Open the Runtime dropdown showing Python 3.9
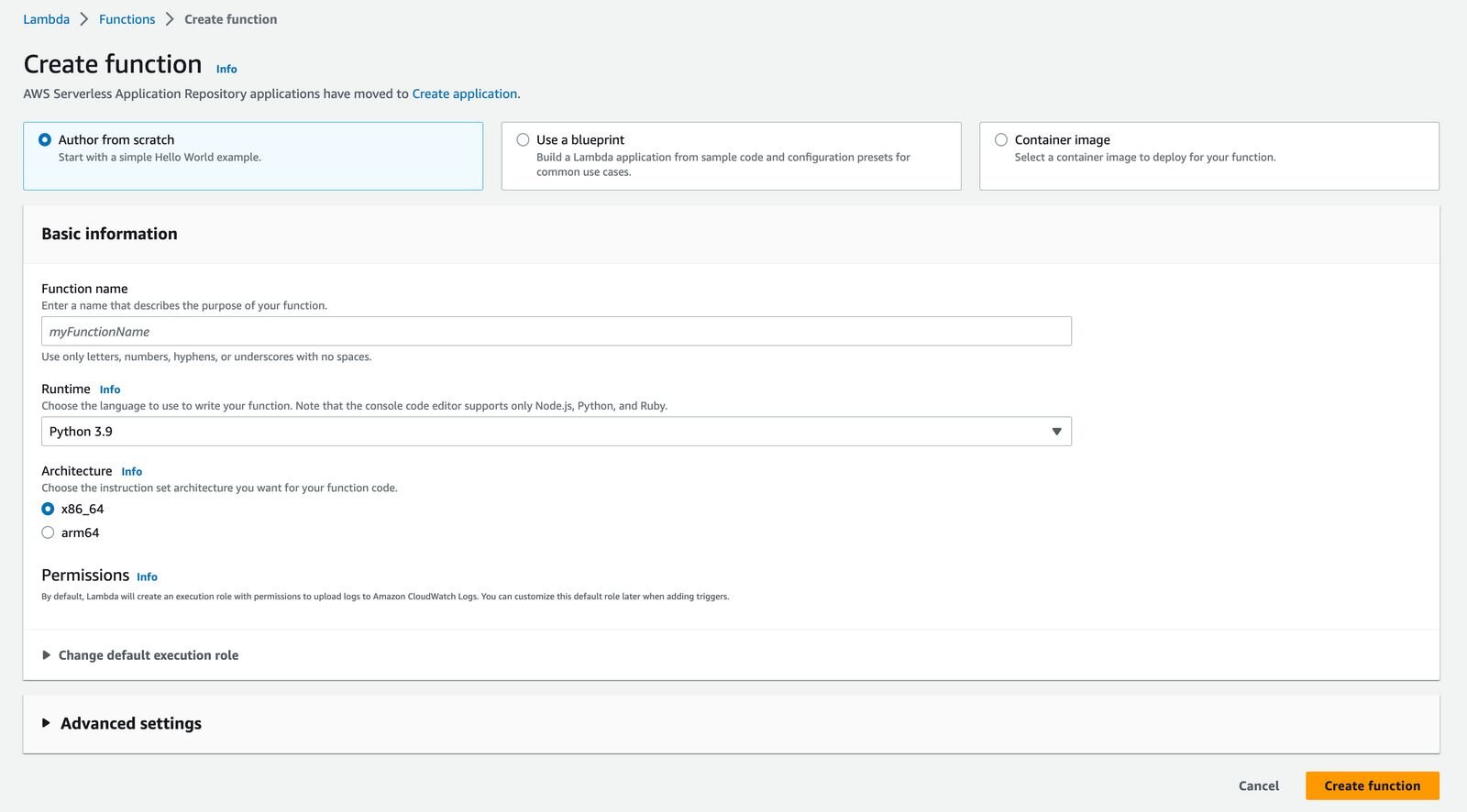The image size is (1467, 812). [556, 432]
